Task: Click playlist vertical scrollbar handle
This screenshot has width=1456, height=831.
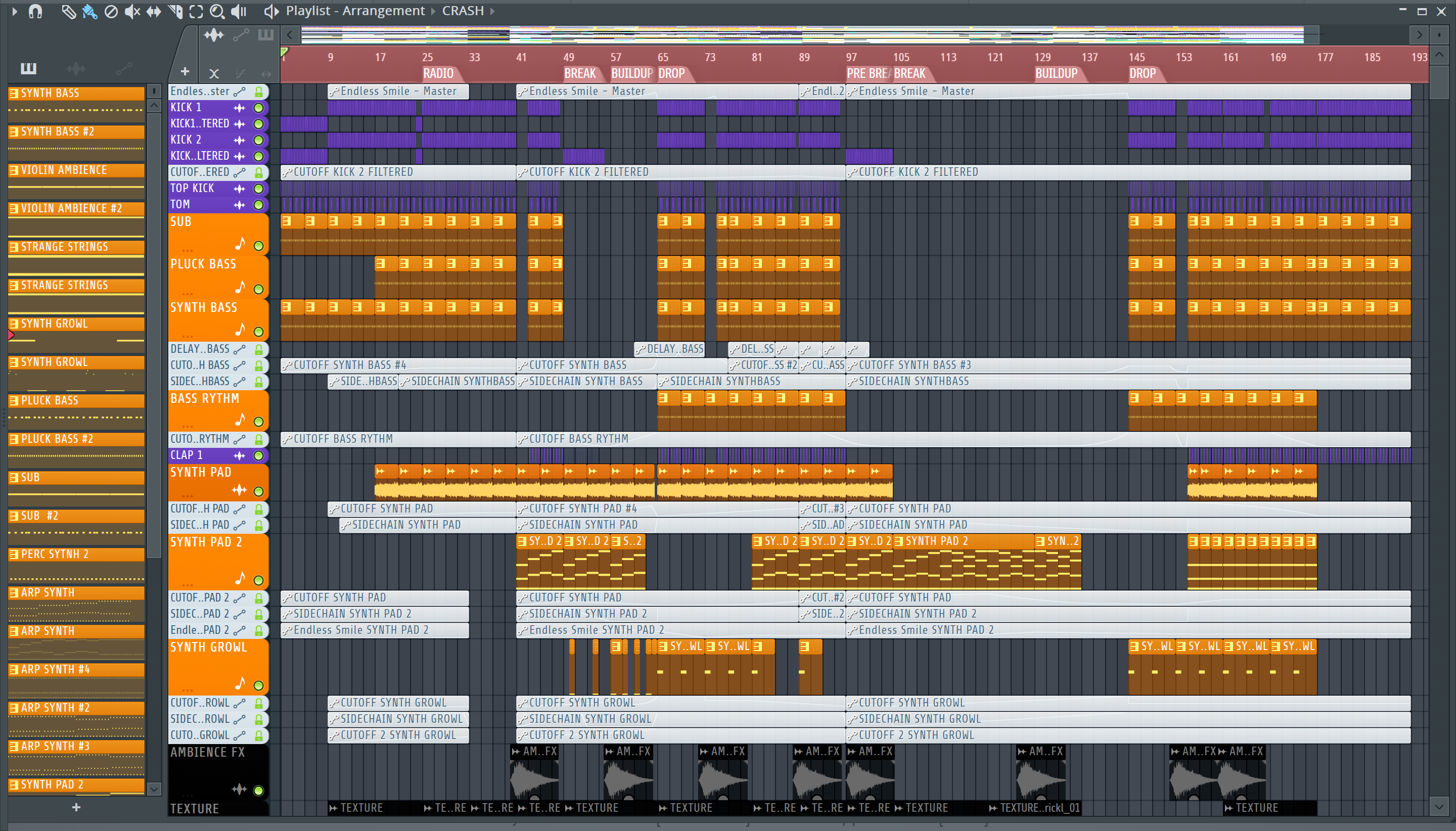Action: click(1439, 81)
